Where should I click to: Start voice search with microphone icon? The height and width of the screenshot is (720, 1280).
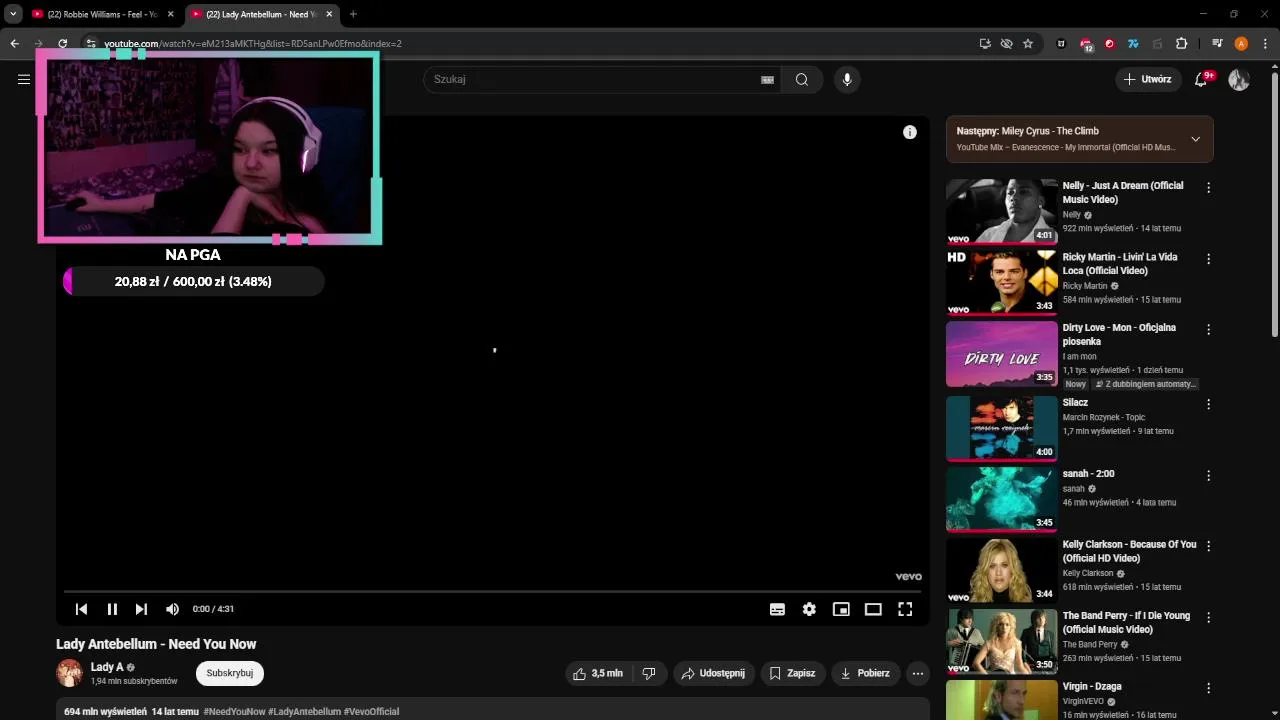coord(847,79)
